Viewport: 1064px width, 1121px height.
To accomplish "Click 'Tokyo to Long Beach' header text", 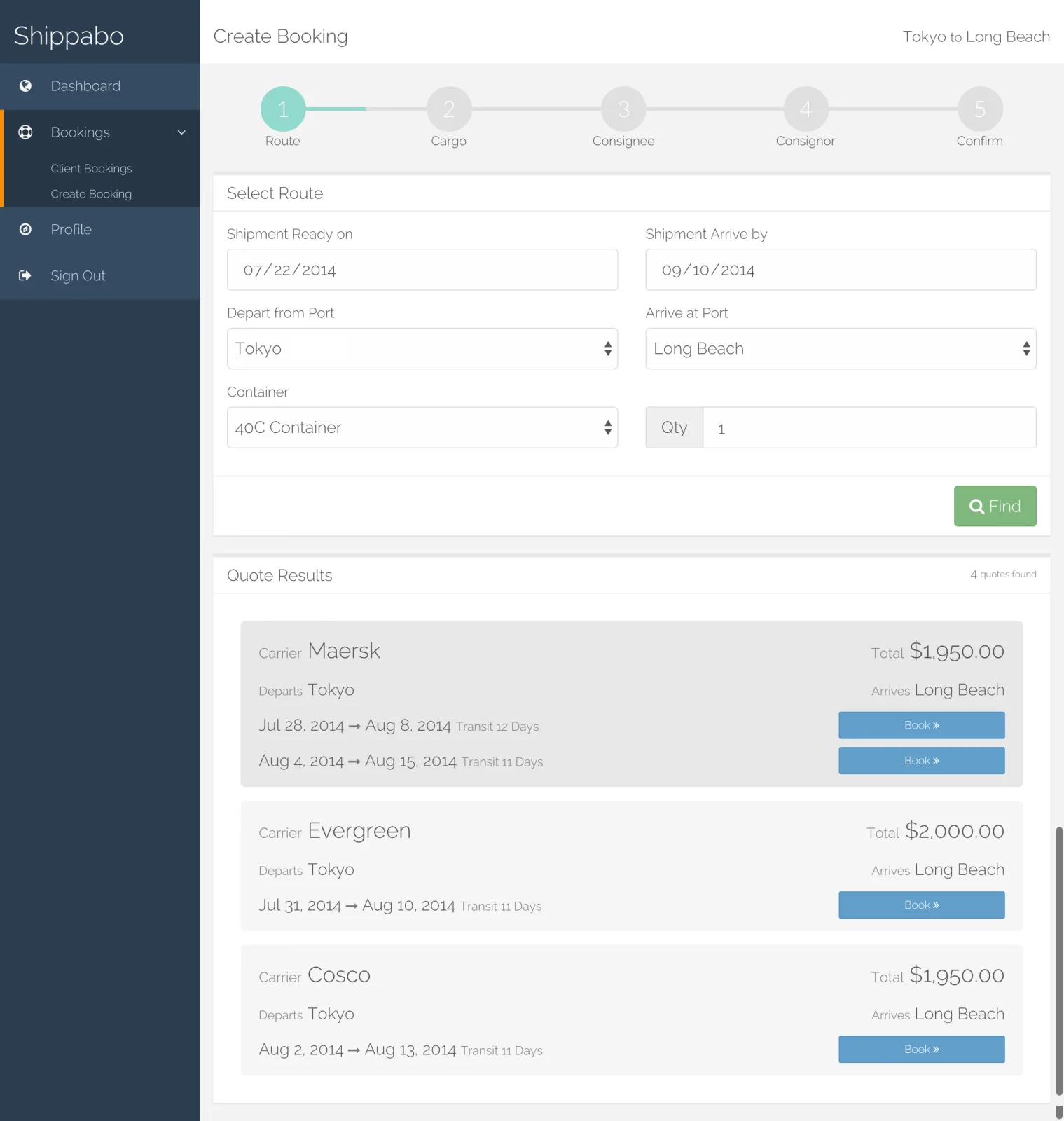I will click(976, 37).
